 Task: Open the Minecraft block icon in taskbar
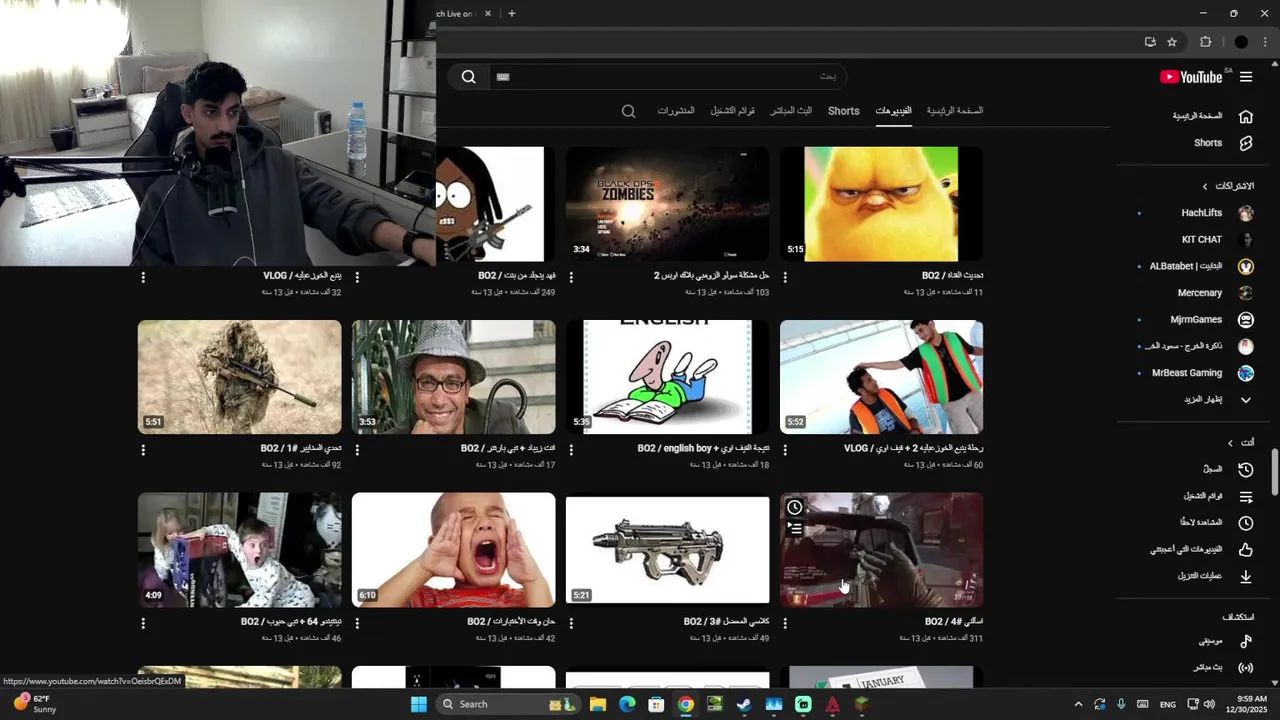tap(862, 704)
